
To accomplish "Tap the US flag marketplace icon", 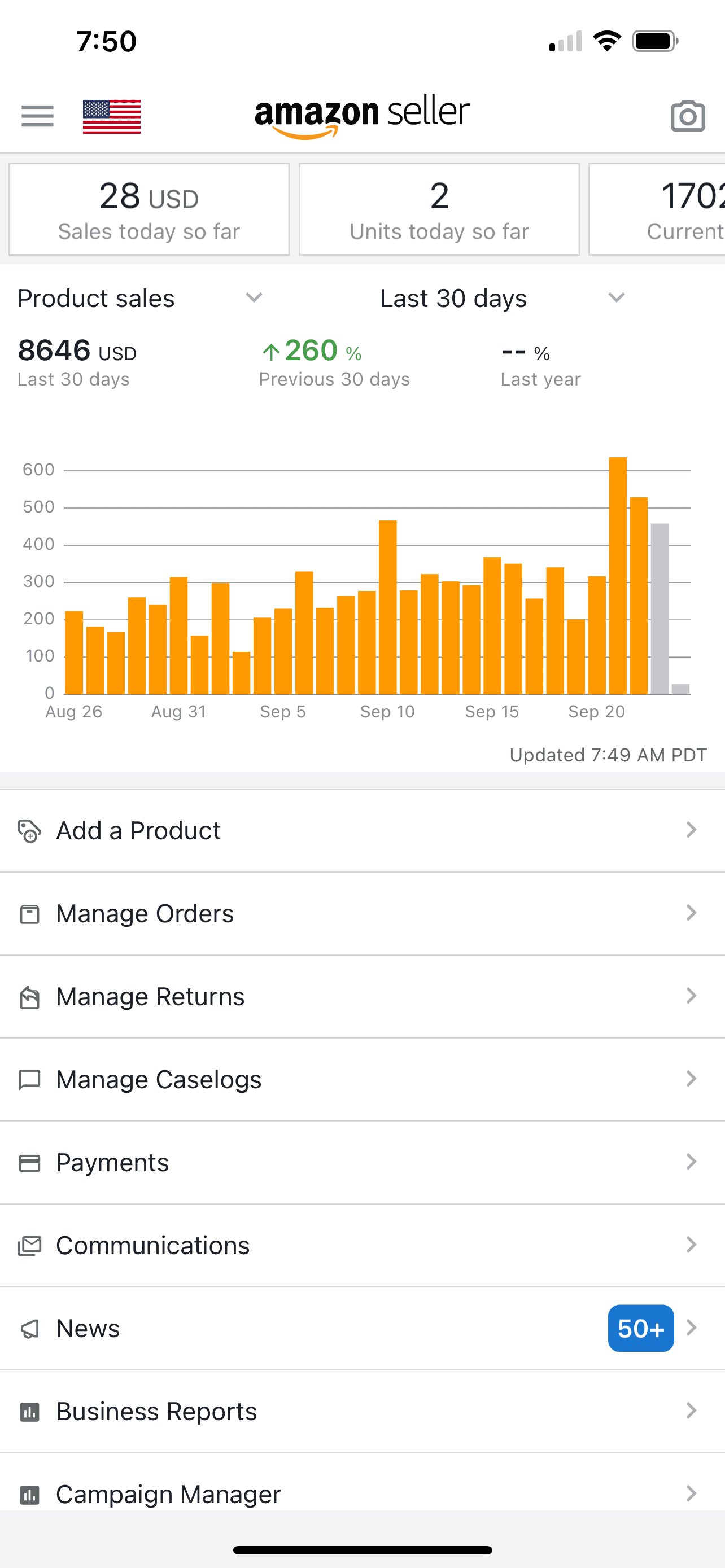I will pyautogui.click(x=111, y=116).
